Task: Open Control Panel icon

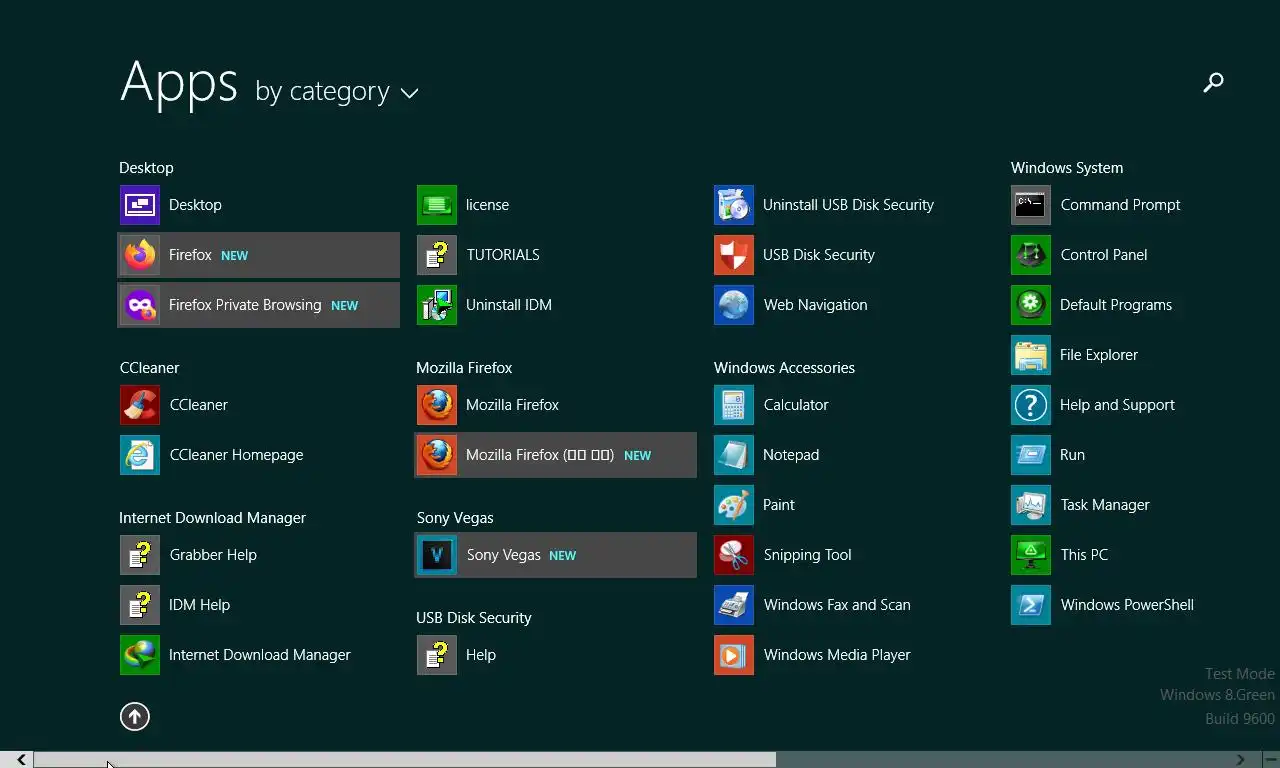Action: tap(1031, 255)
